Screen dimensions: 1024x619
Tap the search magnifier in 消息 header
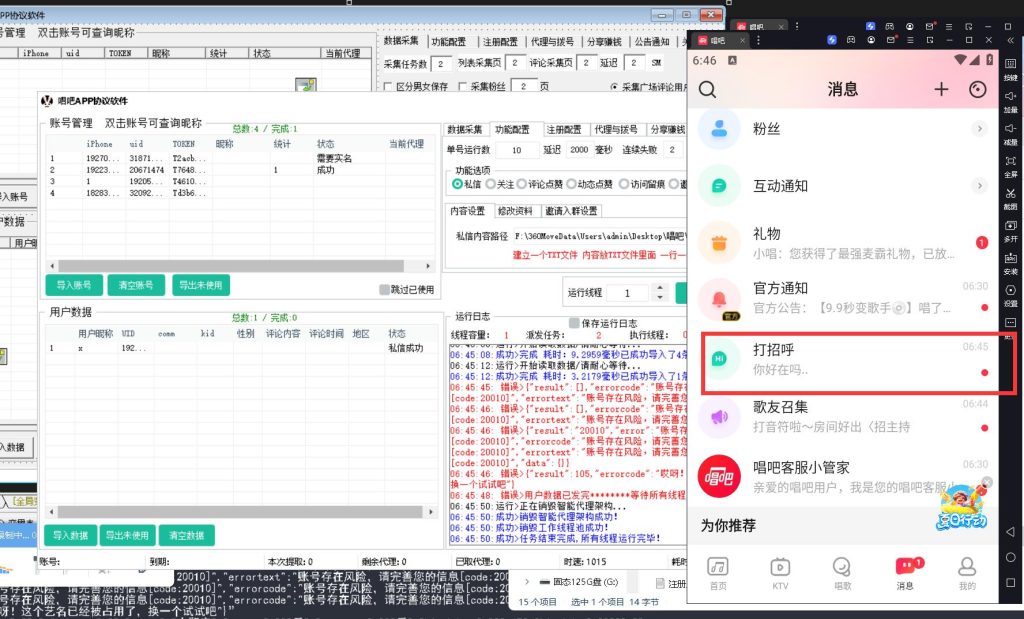click(708, 89)
